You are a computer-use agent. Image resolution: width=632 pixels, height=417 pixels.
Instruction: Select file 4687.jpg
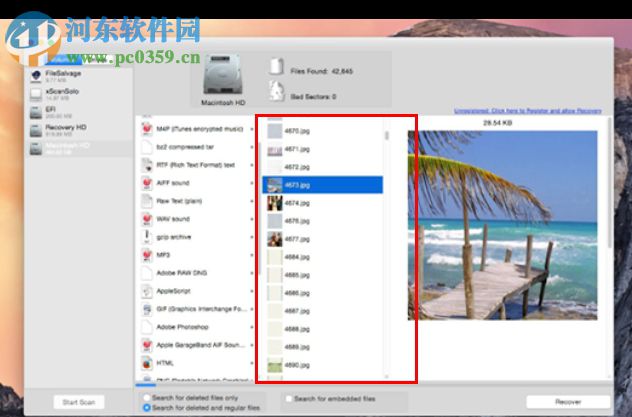322,311
